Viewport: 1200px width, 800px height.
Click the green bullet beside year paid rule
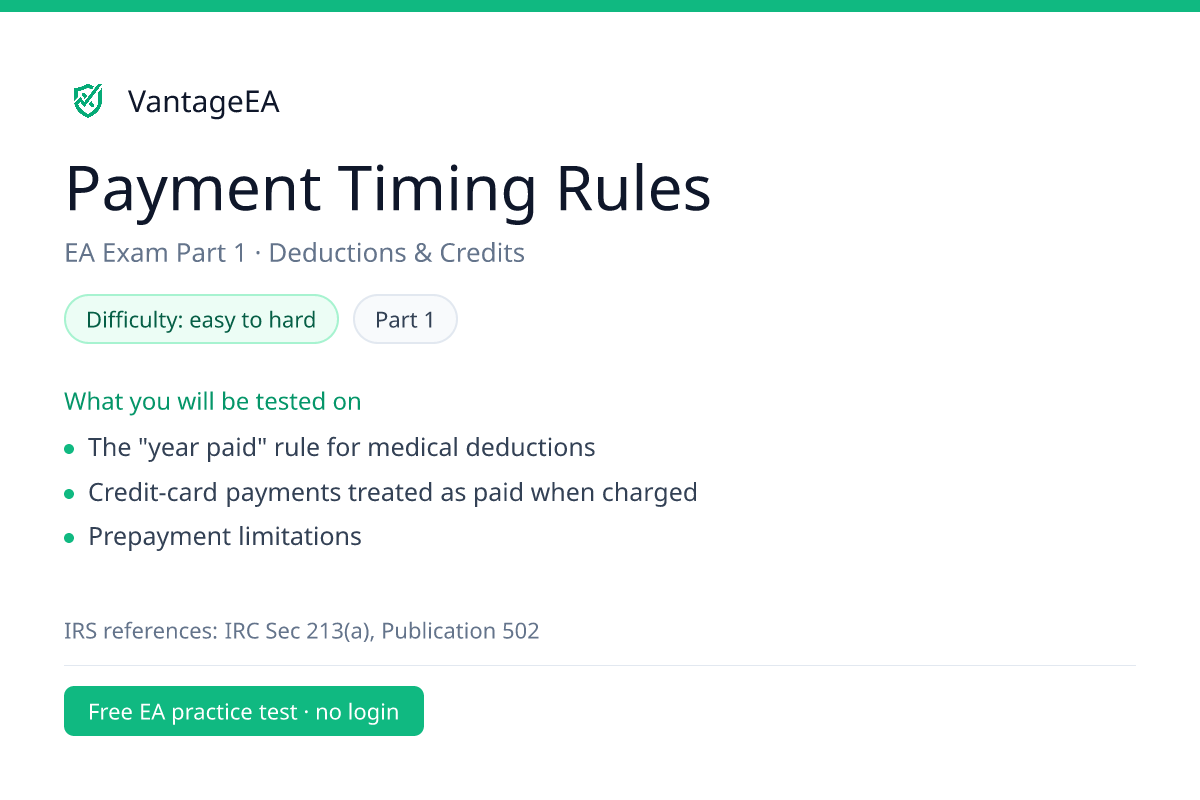(x=69, y=449)
